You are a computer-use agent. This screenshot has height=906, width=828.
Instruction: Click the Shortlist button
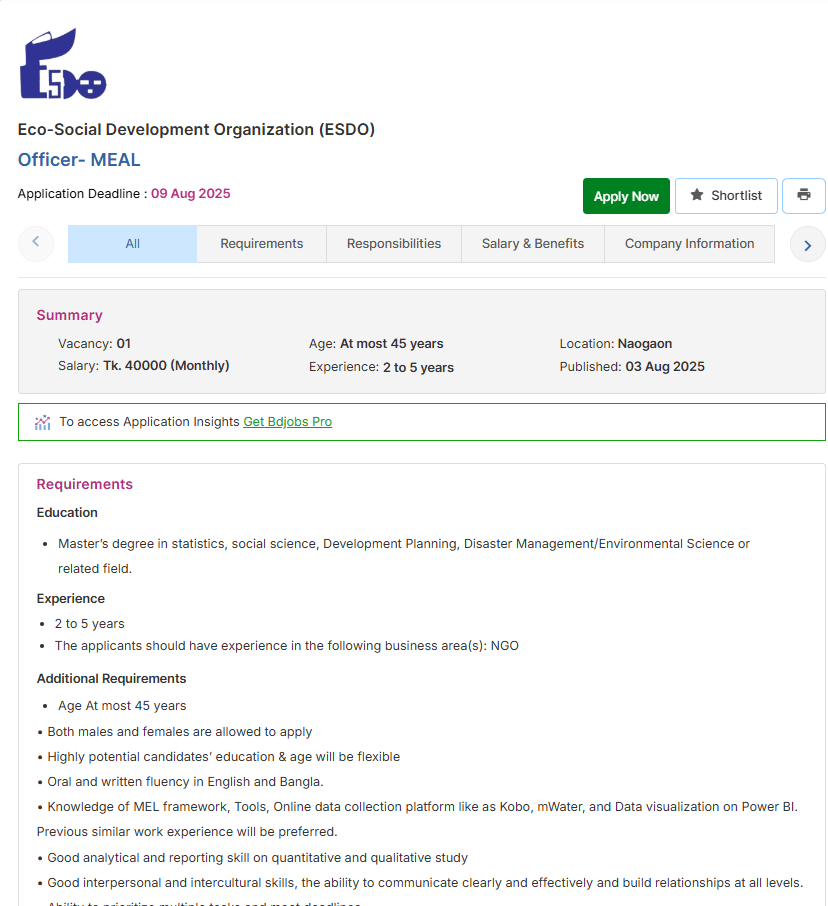(726, 196)
